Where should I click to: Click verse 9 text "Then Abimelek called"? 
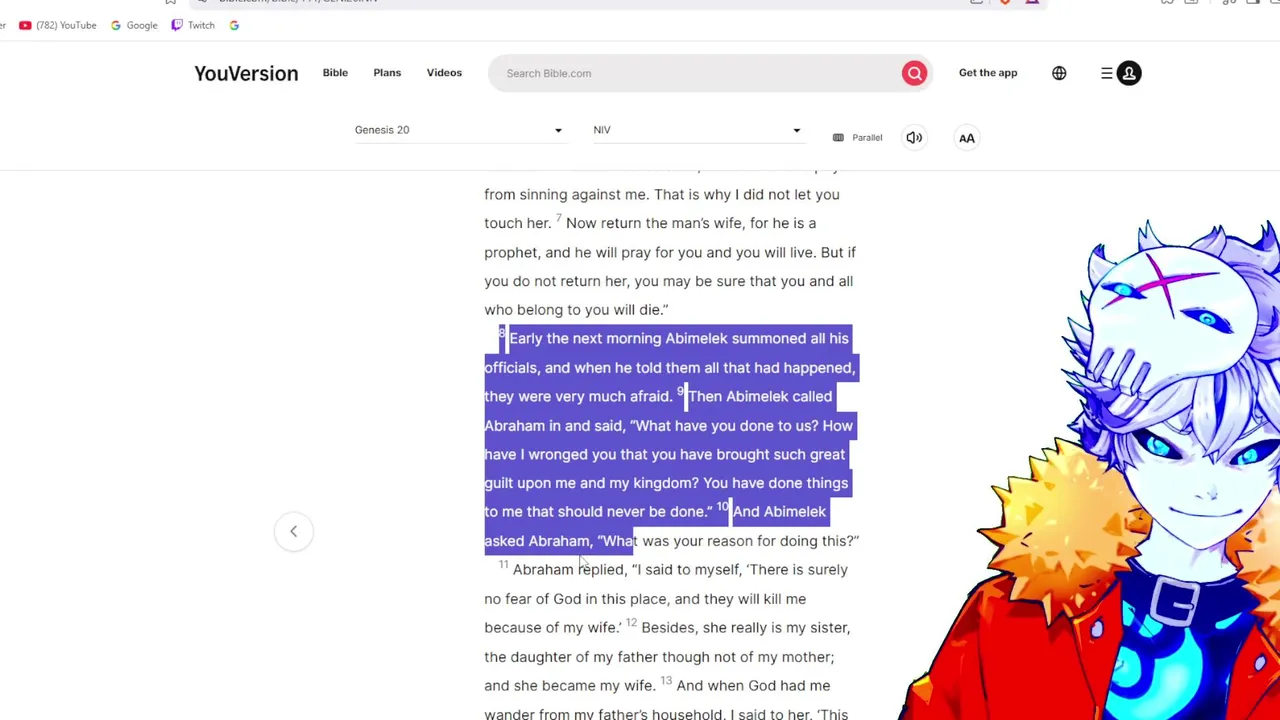point(760,397)
